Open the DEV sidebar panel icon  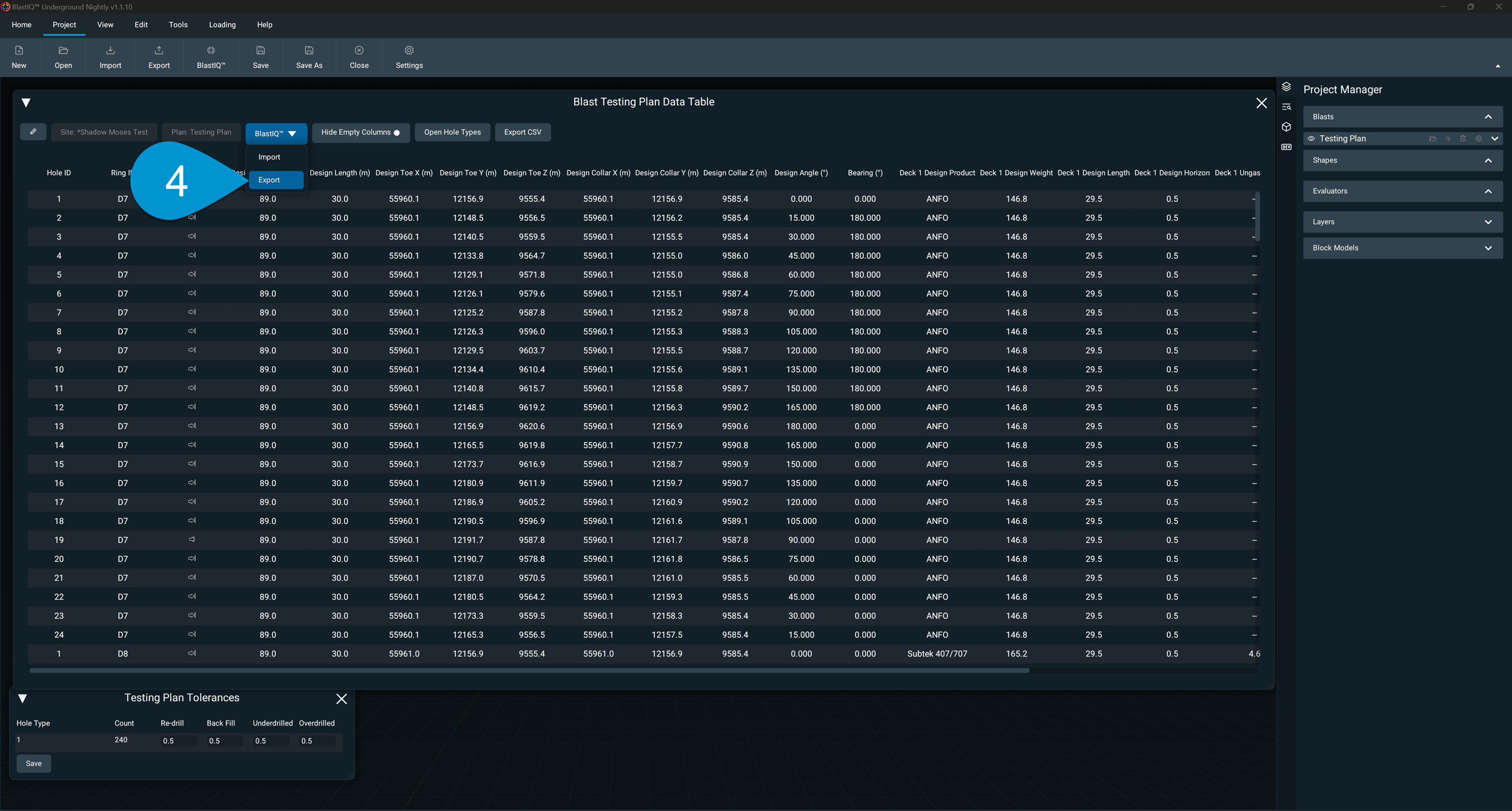coord(1287,147)
